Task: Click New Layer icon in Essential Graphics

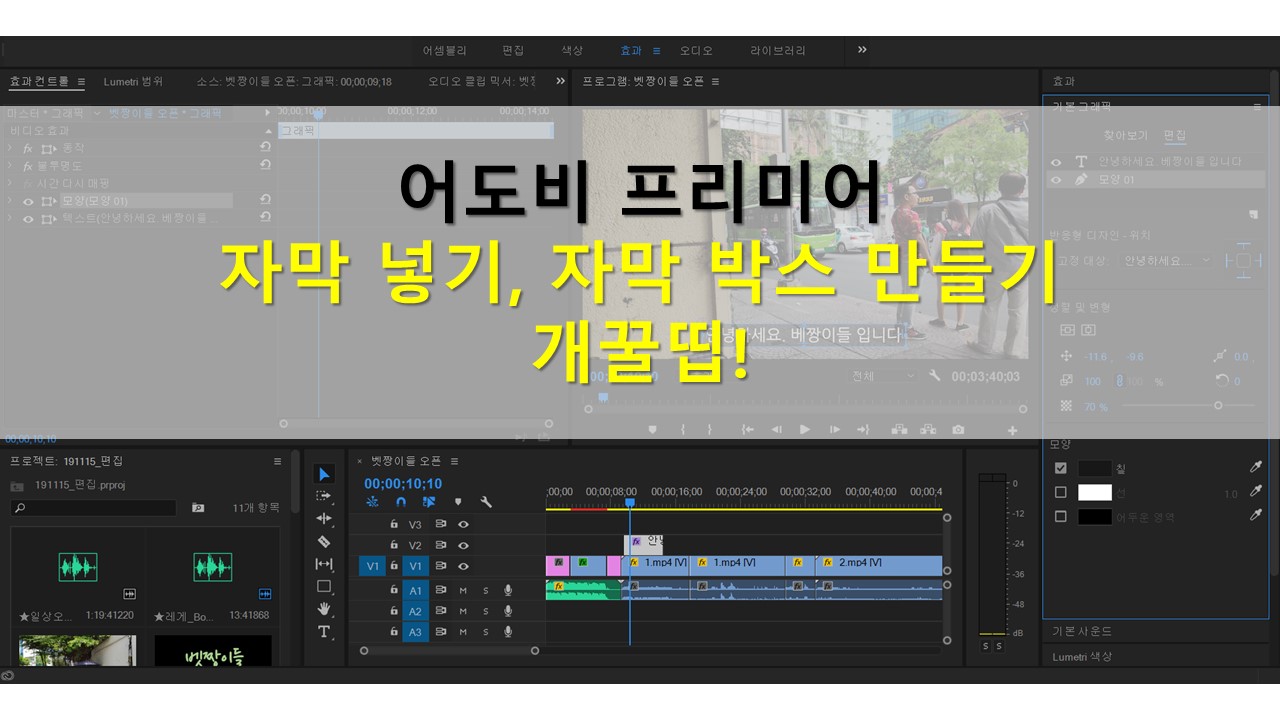Action: [x=1252, y=213]
